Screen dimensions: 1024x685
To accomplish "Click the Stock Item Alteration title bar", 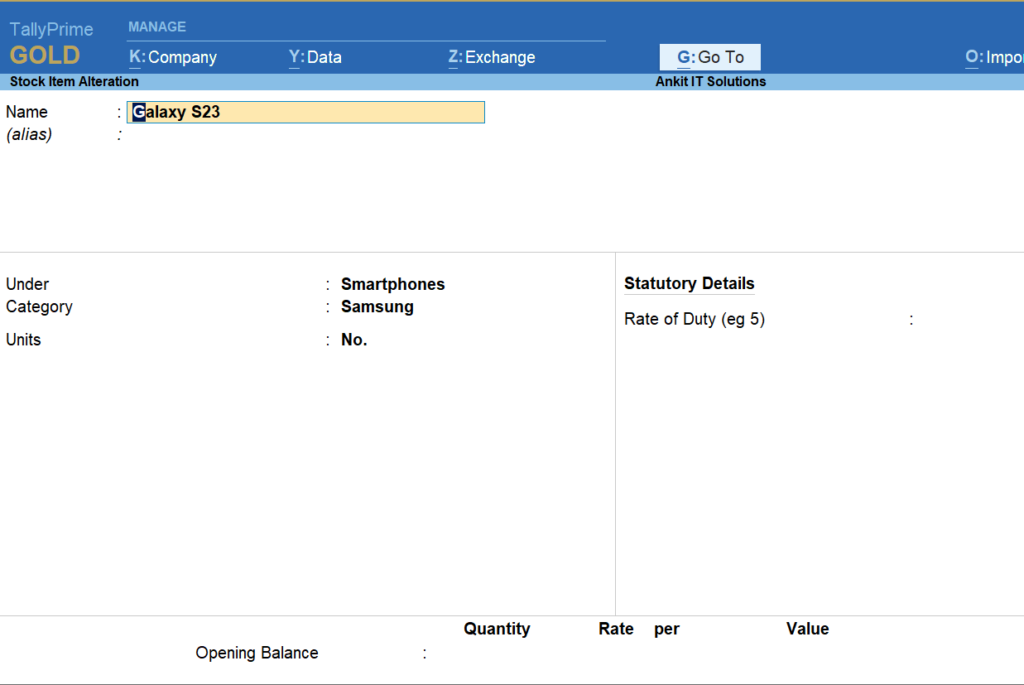I will [73, 81].
